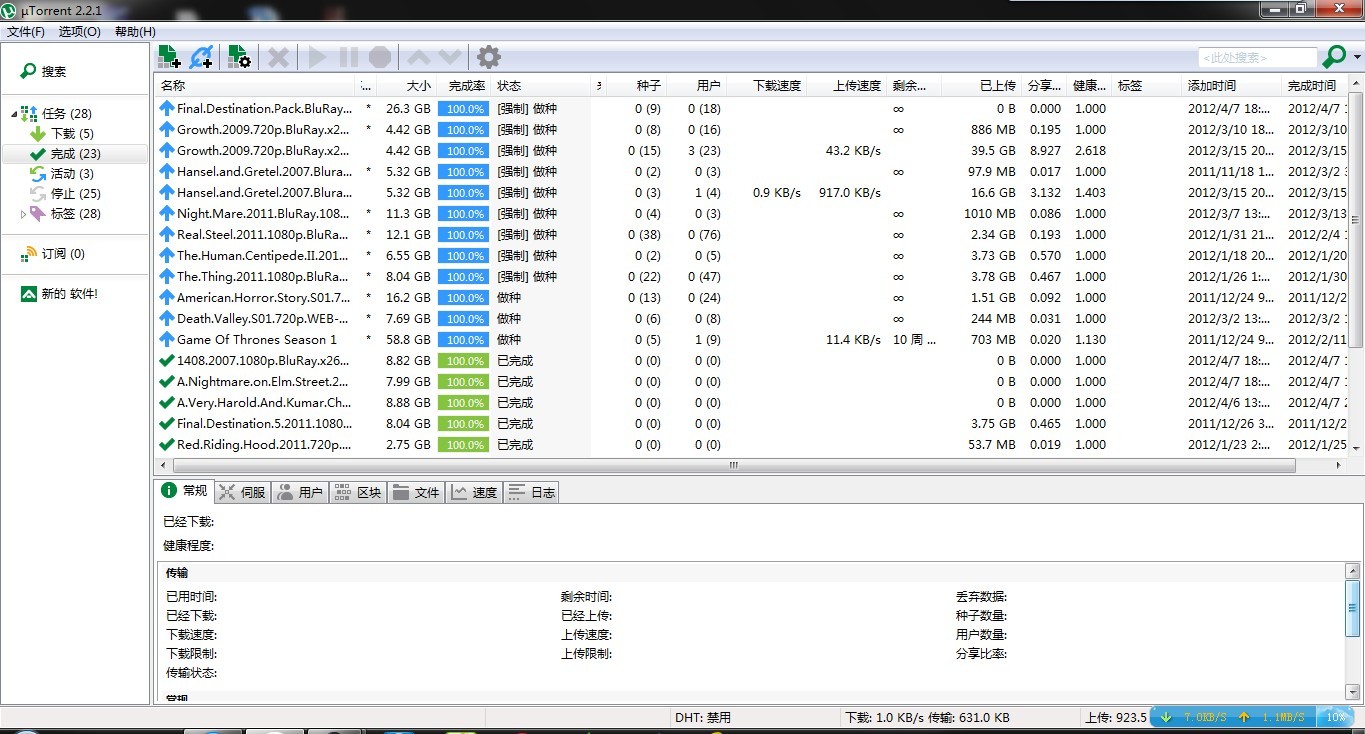This screenshot has width=1365, height=734.
Task: Open the 文件(F) menu
Action: click(26, 32)
